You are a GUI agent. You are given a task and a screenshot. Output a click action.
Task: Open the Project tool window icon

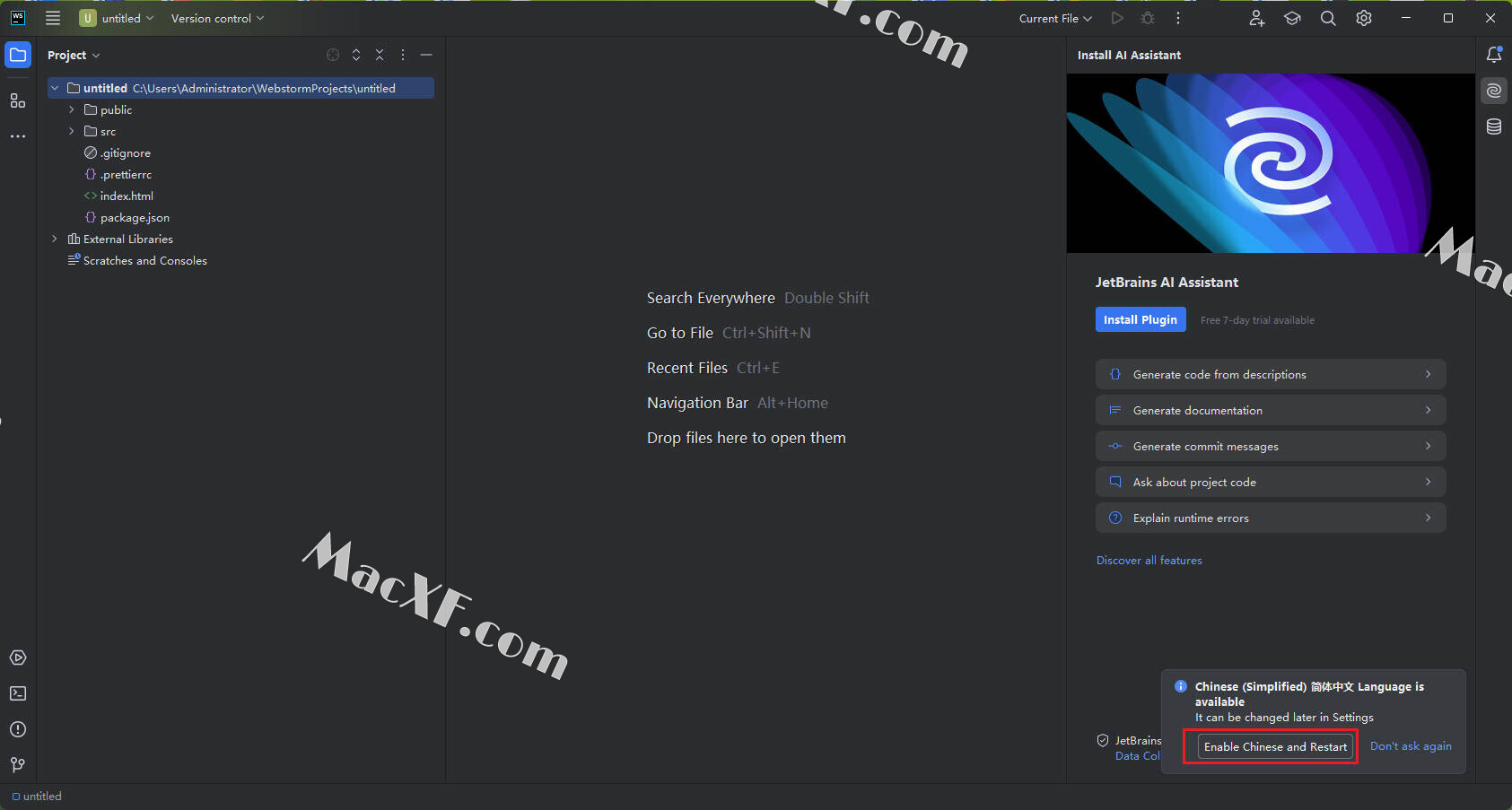point(18,56)
